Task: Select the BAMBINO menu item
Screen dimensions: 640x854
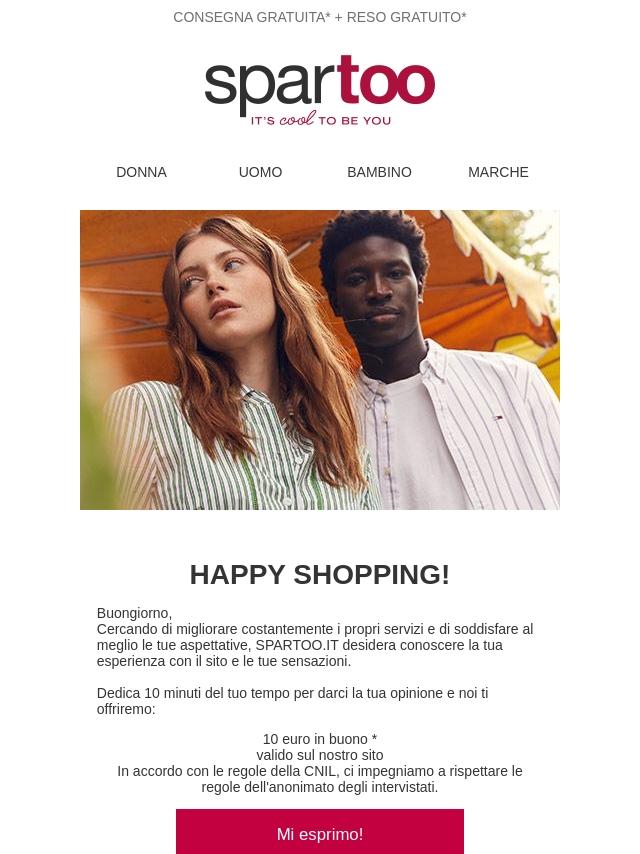Action: tap(379, 172)
